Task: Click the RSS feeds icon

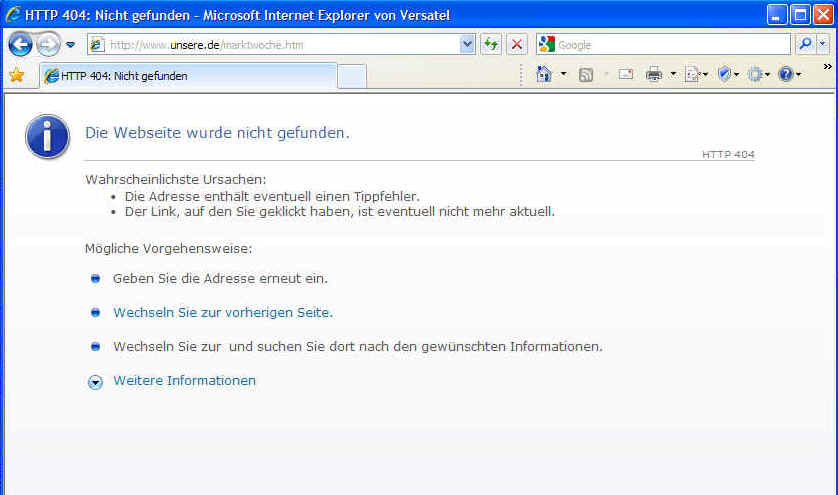Action: click(586, 75)
